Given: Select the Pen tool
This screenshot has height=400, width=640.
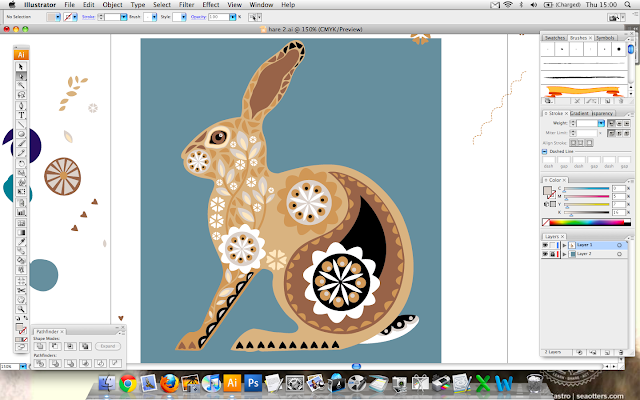Looking at the screenshot, I should [x=21, y=106].
